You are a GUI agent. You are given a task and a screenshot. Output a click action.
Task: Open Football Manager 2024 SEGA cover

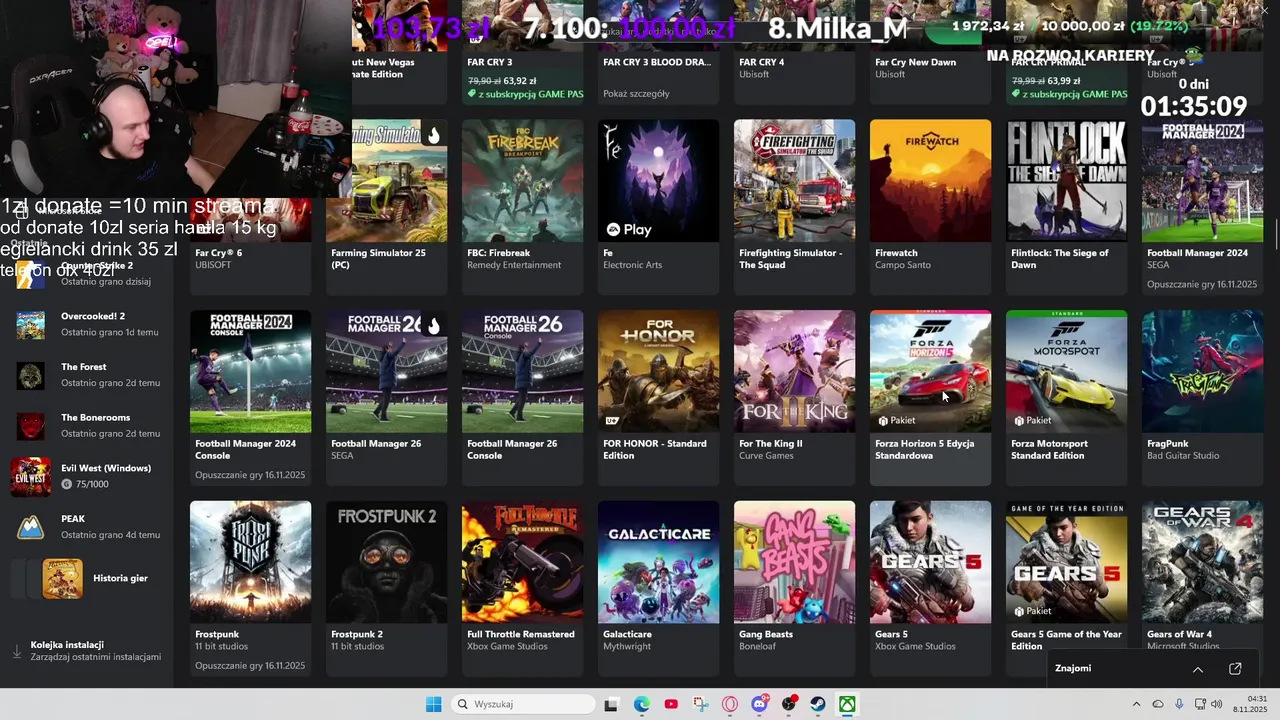pyautogui.click(x=1202, y=181)
